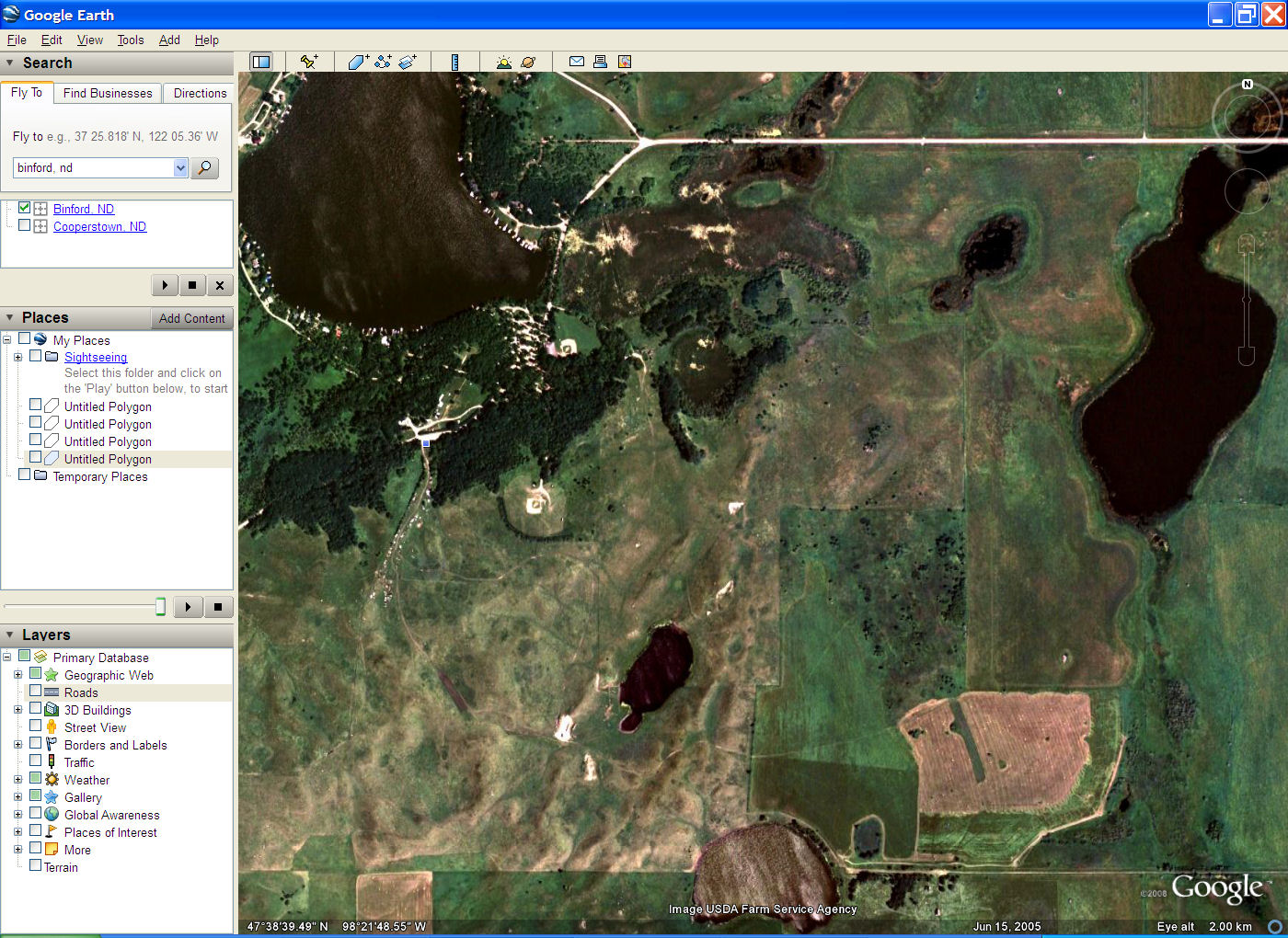Add an image overlay from toolbar
1288x938 pixels.
coord(408,62)
